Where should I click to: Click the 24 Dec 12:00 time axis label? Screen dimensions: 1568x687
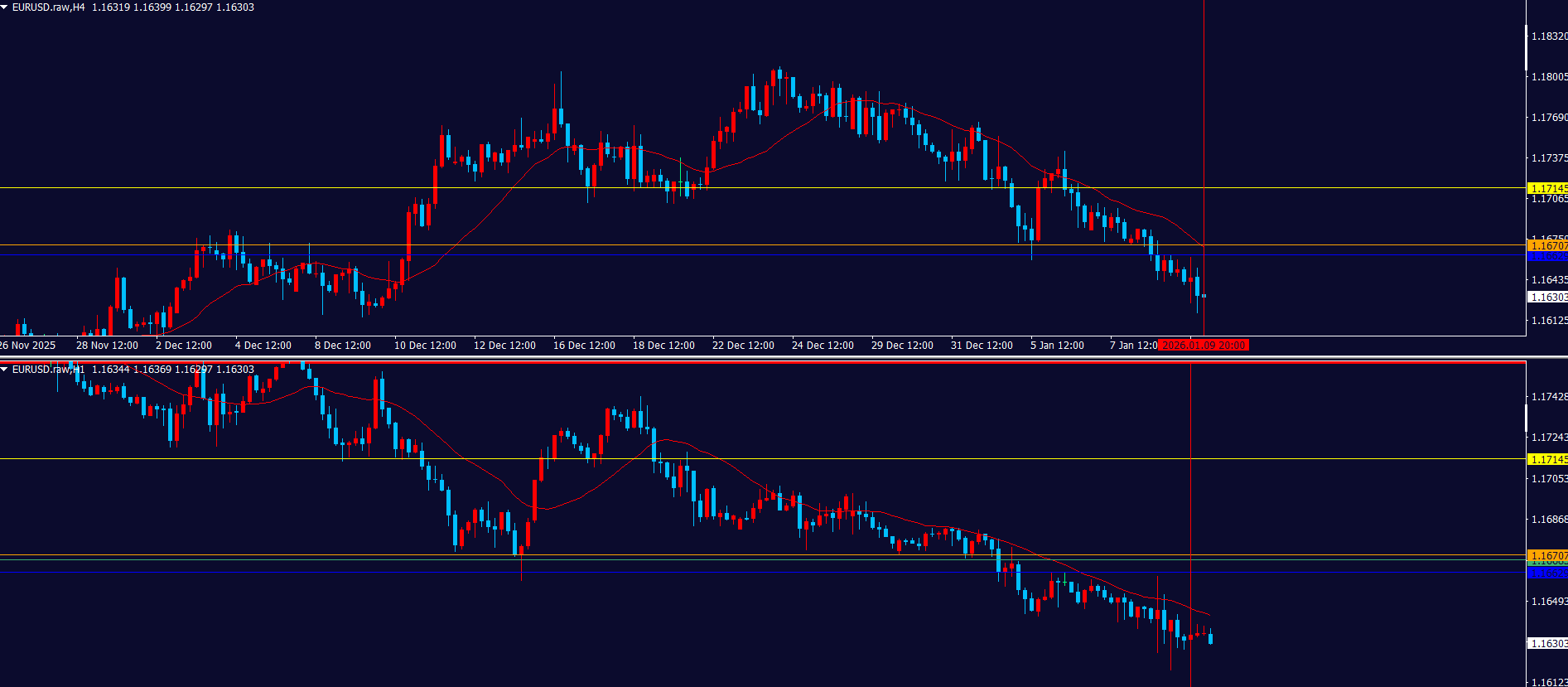coord(823,346)
